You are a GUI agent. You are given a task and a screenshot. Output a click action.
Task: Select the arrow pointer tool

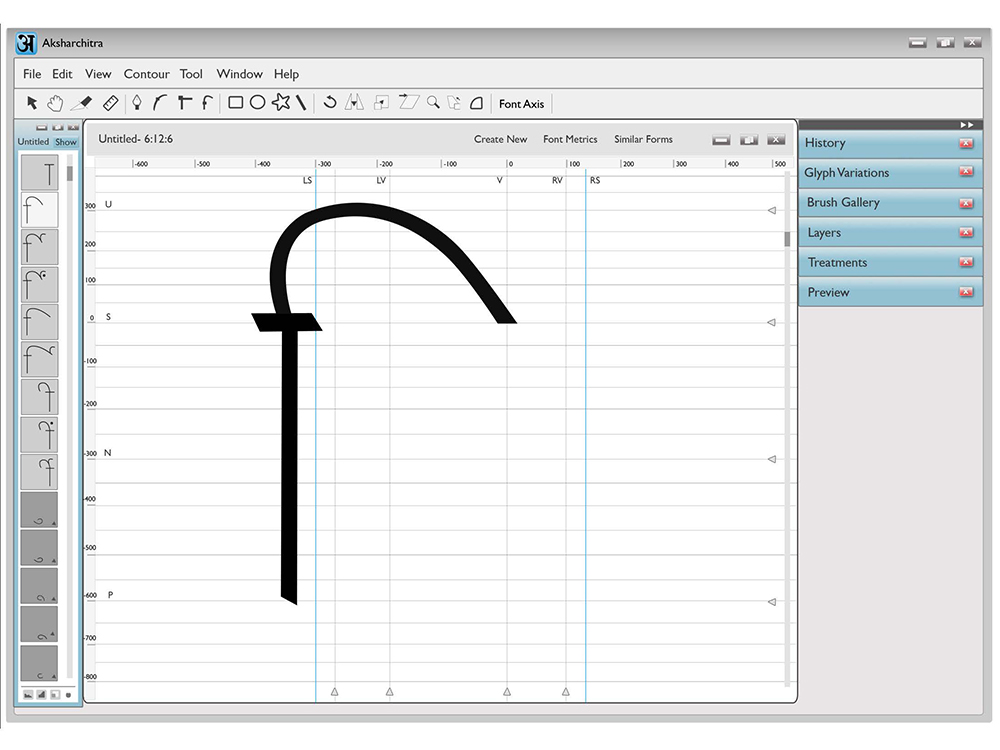[x=32, y=103]
